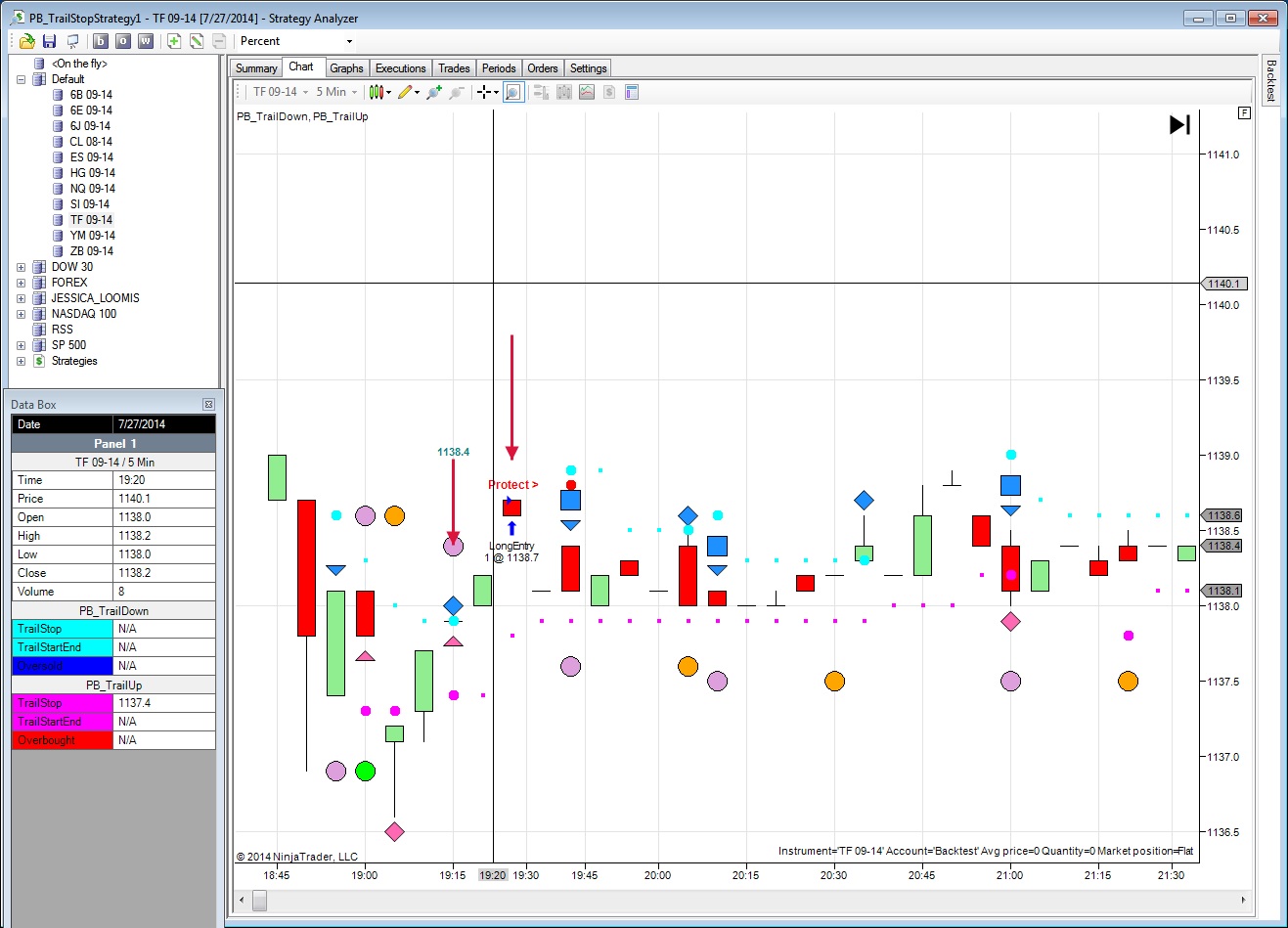The image size is (1288, 928).
Task: Switch to the Summary tab
Action: coord(256,68)
